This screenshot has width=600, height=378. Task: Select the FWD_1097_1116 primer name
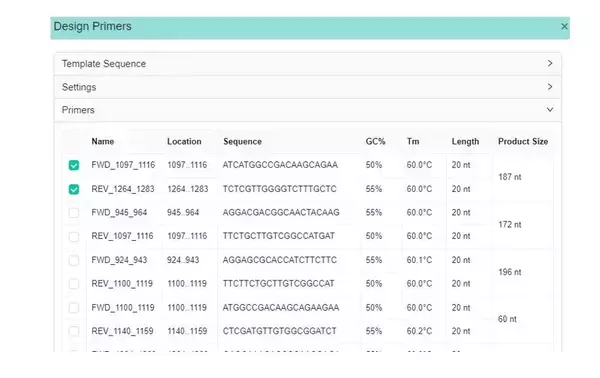[123, 165]
